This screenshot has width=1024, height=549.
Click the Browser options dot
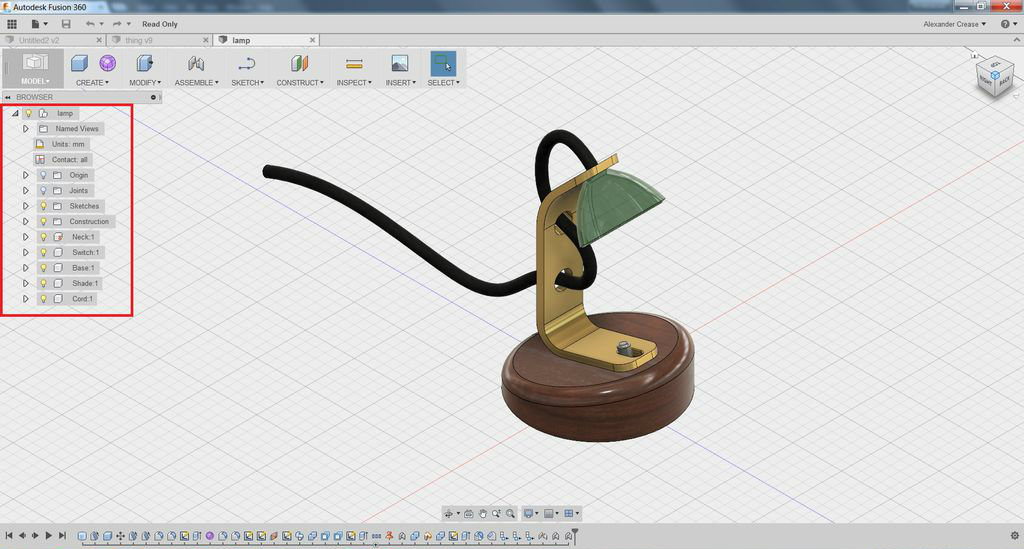pyautogui.click(x=153, y=97)
